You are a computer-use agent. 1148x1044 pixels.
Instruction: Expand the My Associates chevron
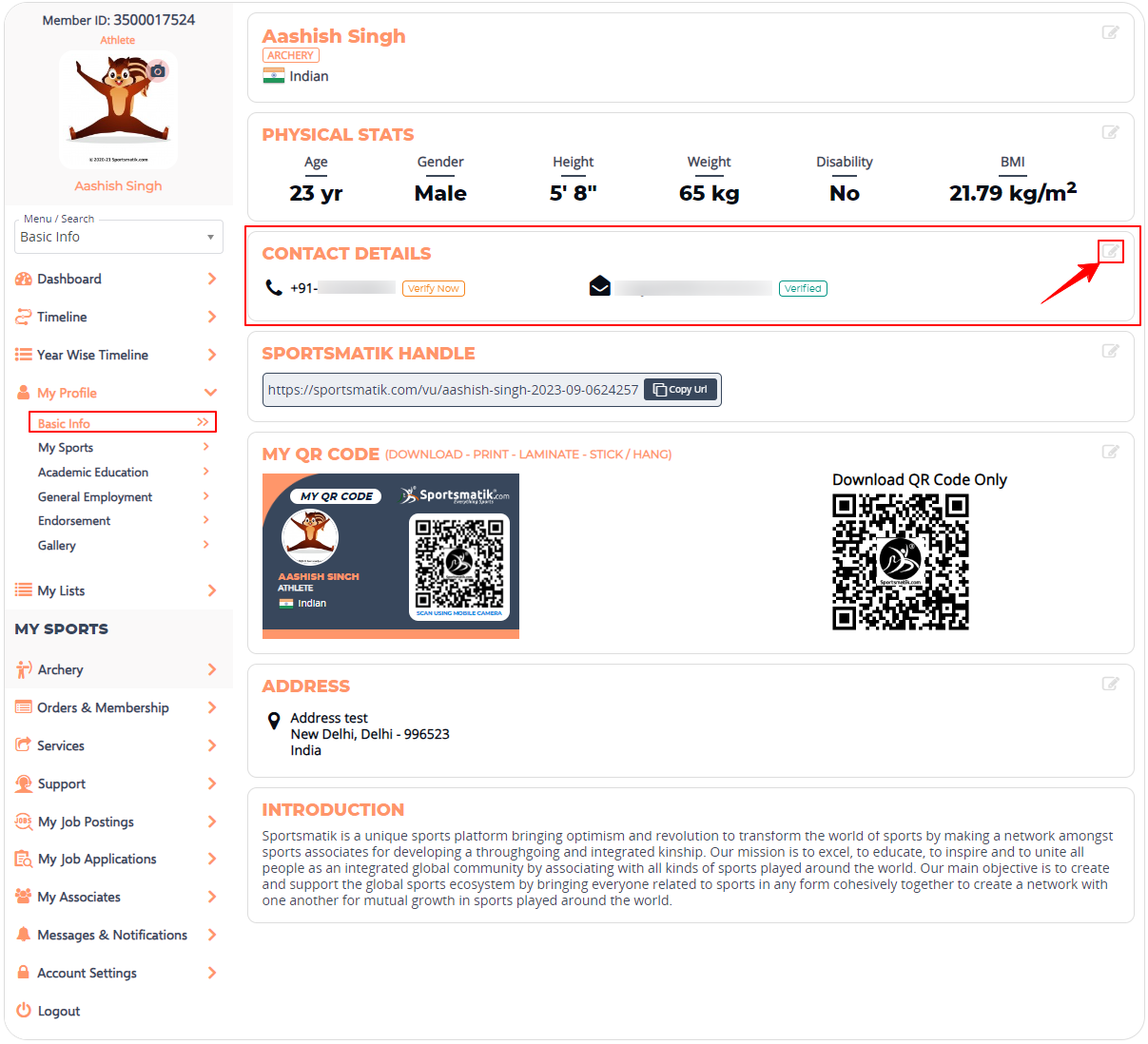[212, 897]
